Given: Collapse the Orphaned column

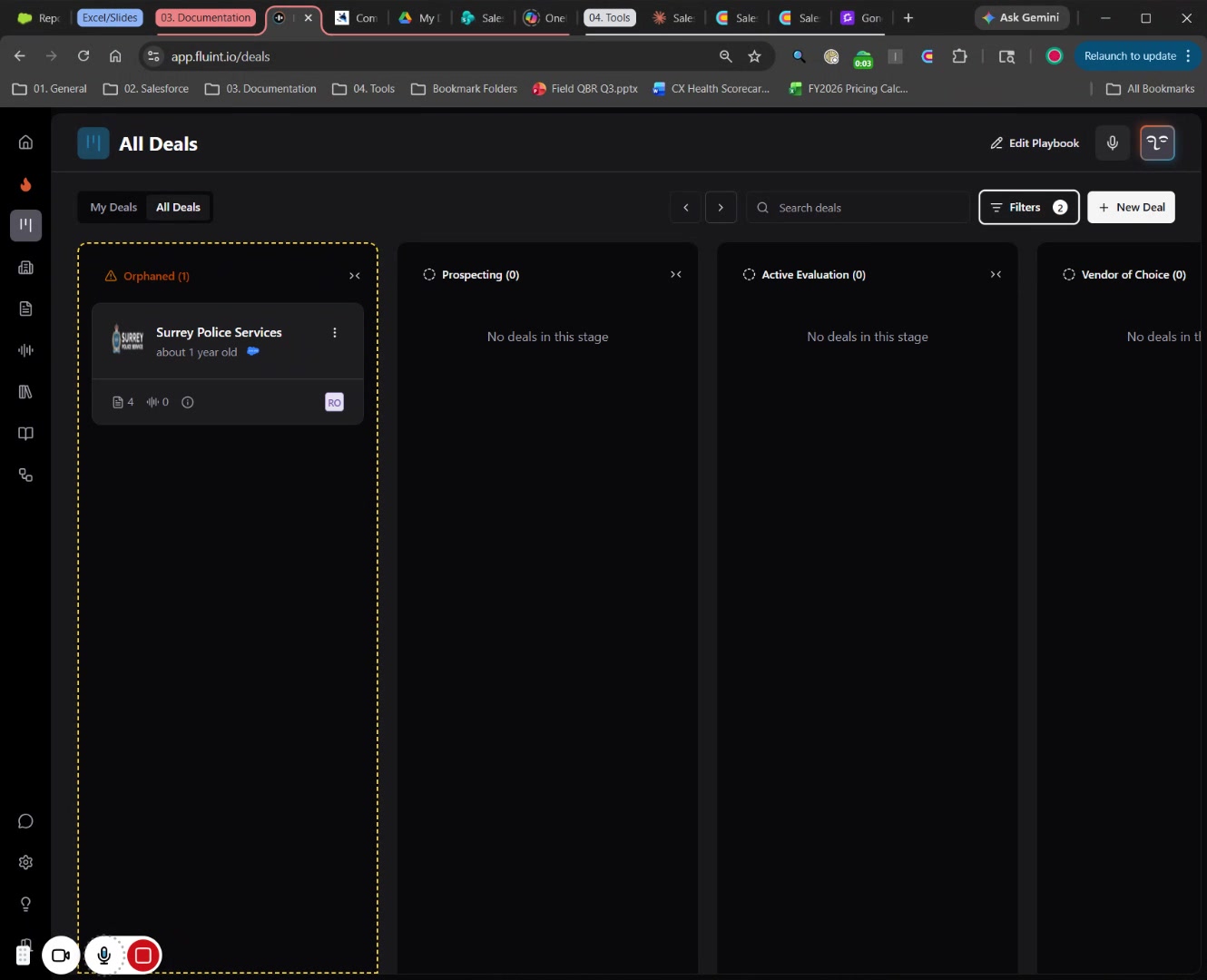Looking at the screenshot, I should (355, 276).
